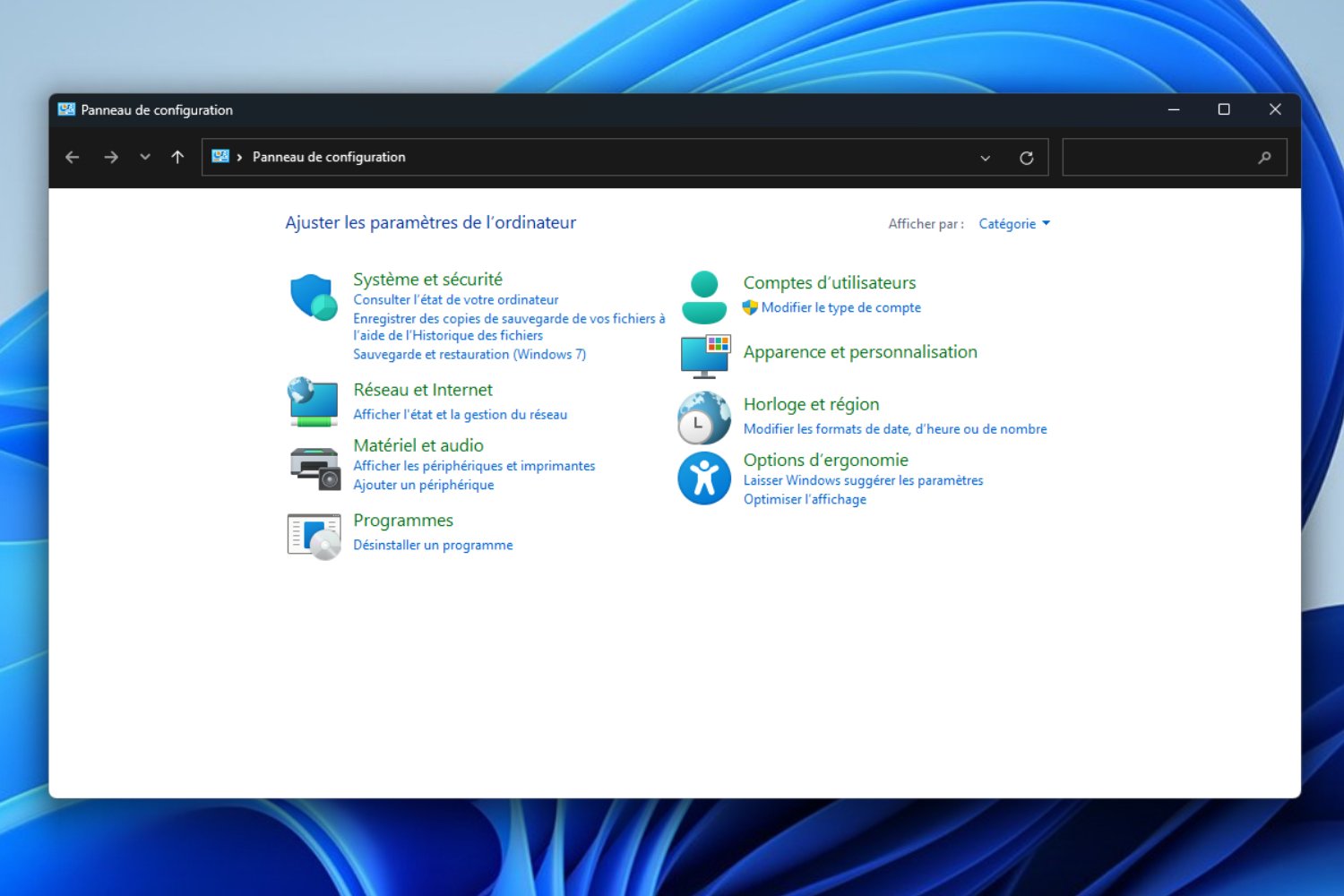Screen dimensions: 1344x896
Task: Click Désinstaller un programme
Action: click(433, 545)
